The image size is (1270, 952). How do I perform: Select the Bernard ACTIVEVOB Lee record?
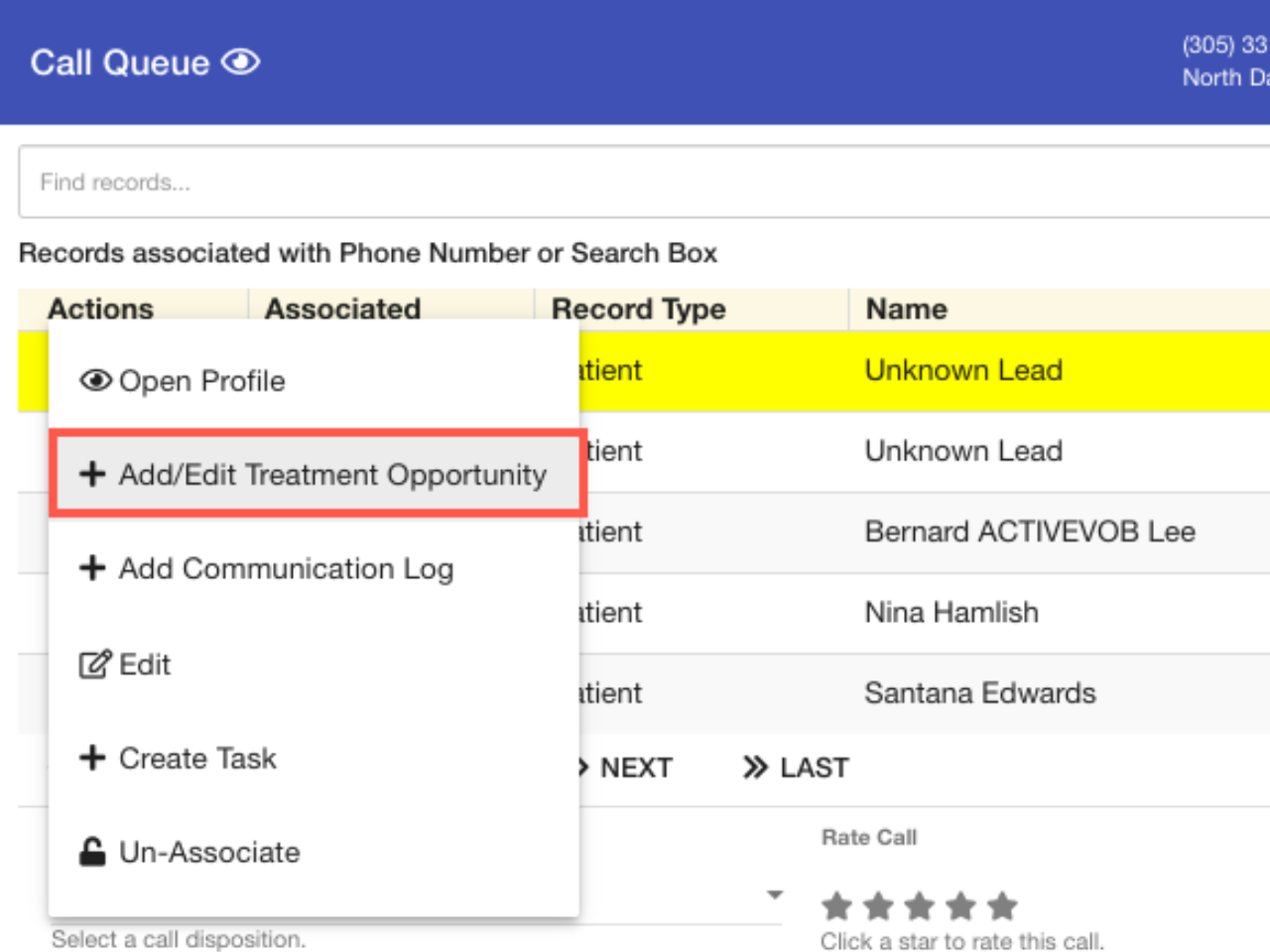pyautogui.click(x=1029, y=533)
